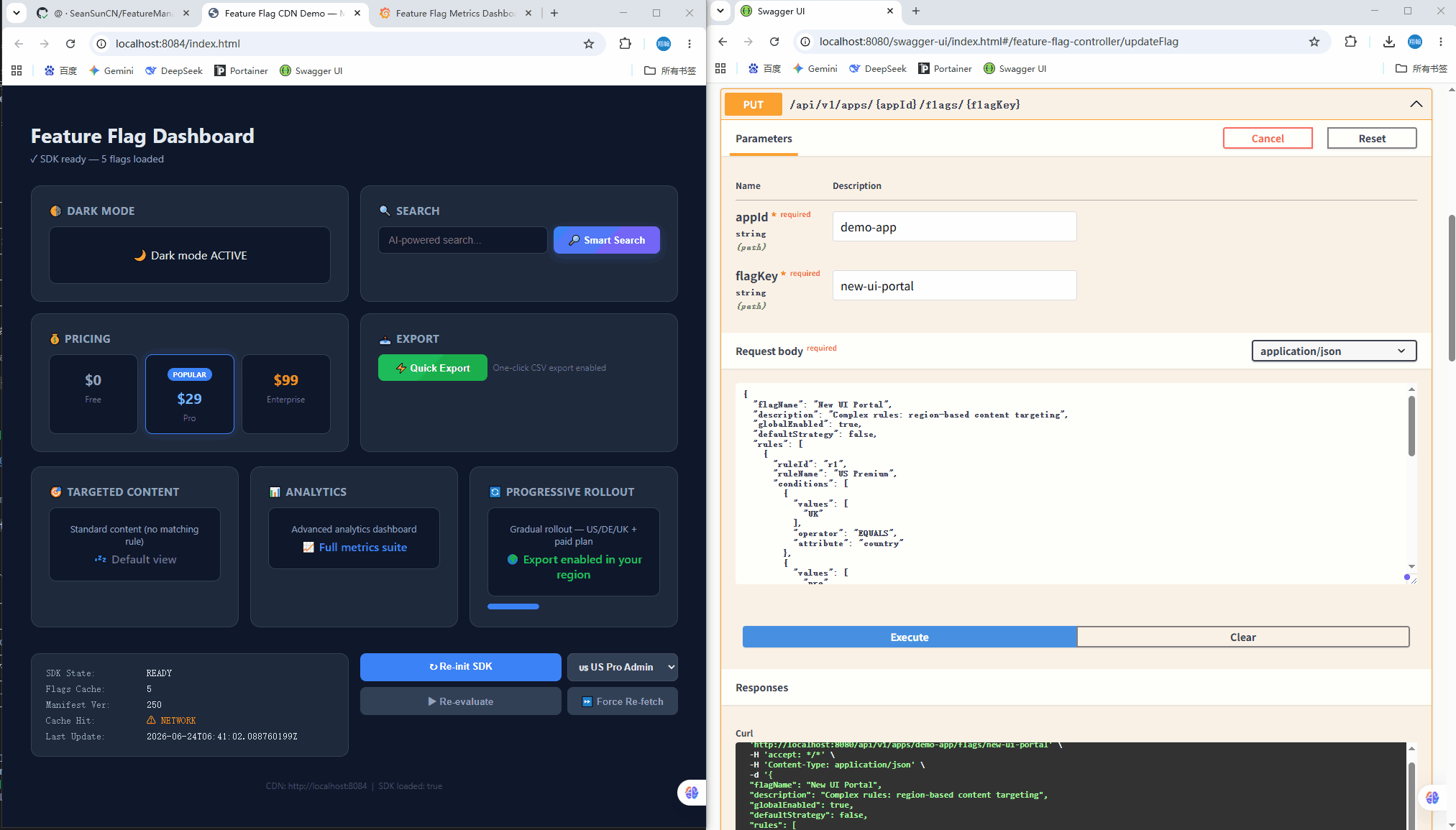Open a new tab in the left browser

554,13
